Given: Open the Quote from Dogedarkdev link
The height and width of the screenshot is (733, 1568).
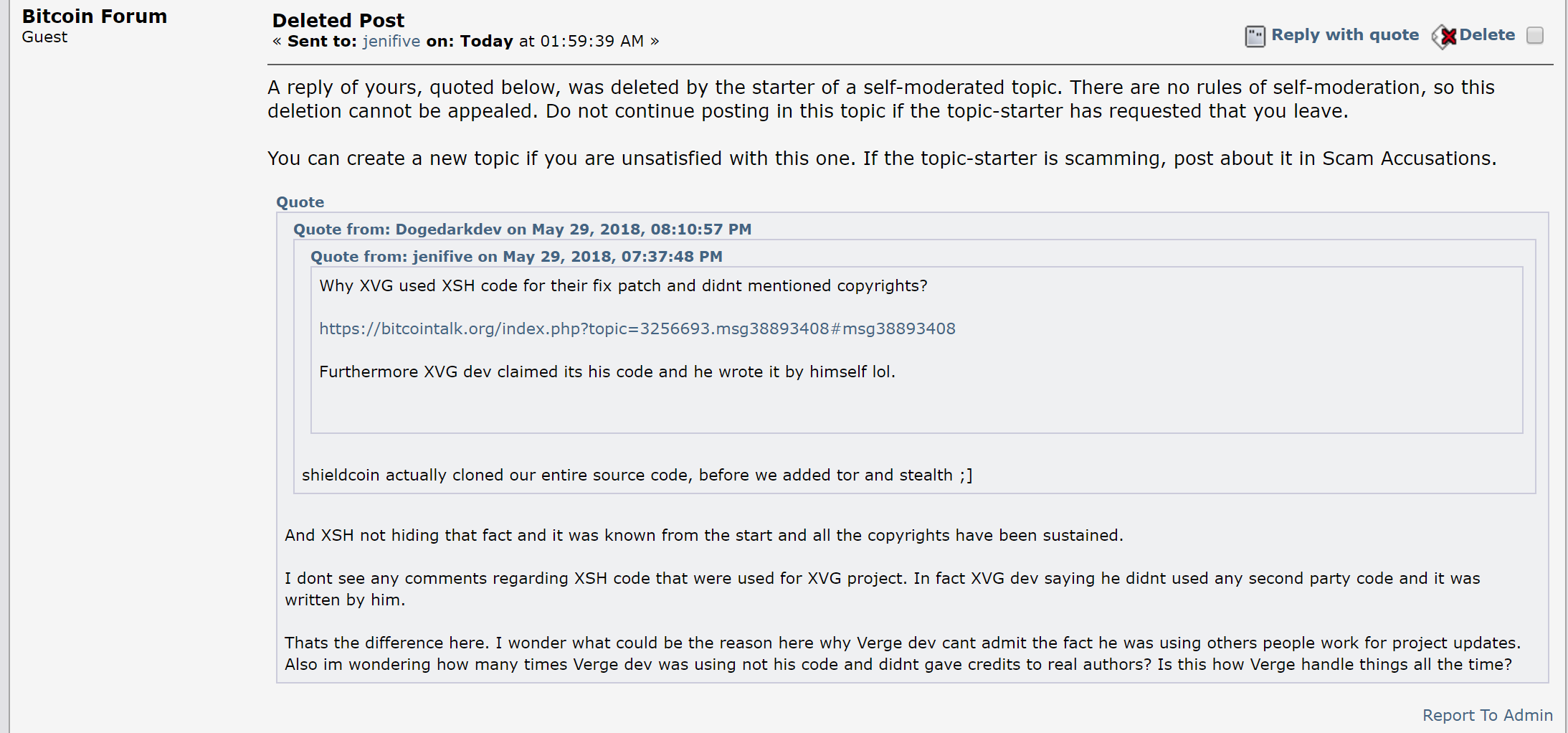Looking at the screenshot, I should click(522, 230).
